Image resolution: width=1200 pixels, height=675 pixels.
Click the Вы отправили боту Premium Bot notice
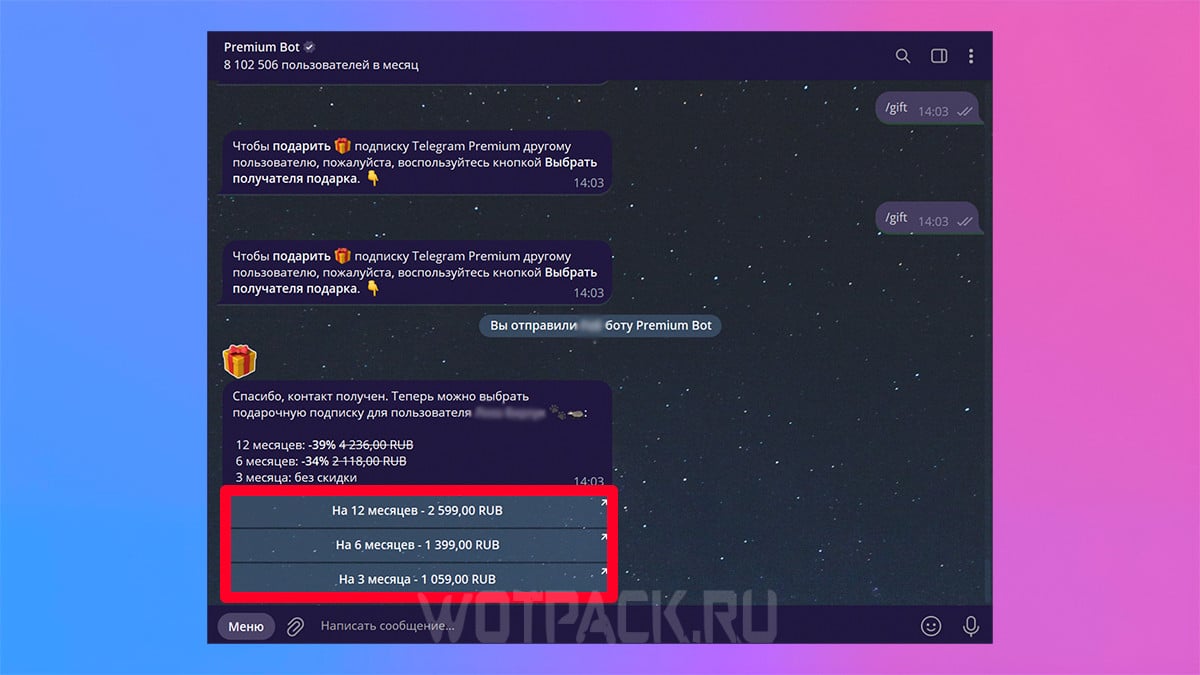point(600,326)
